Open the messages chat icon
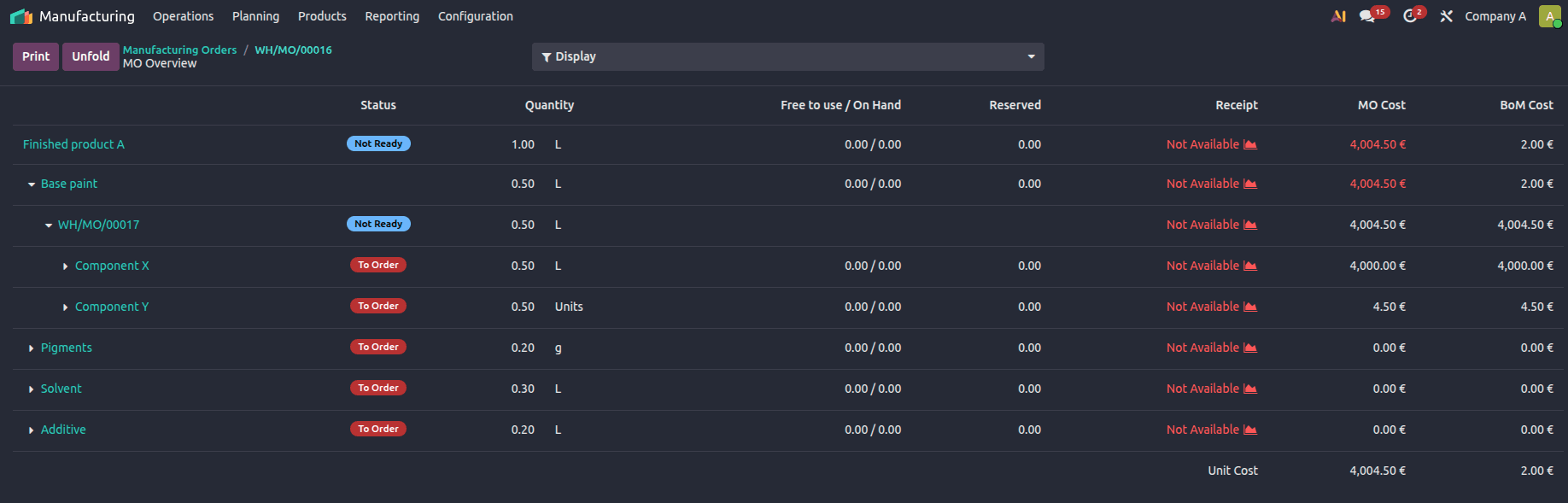This screenshot has width=1568, height=503. tap(1367, 16)
